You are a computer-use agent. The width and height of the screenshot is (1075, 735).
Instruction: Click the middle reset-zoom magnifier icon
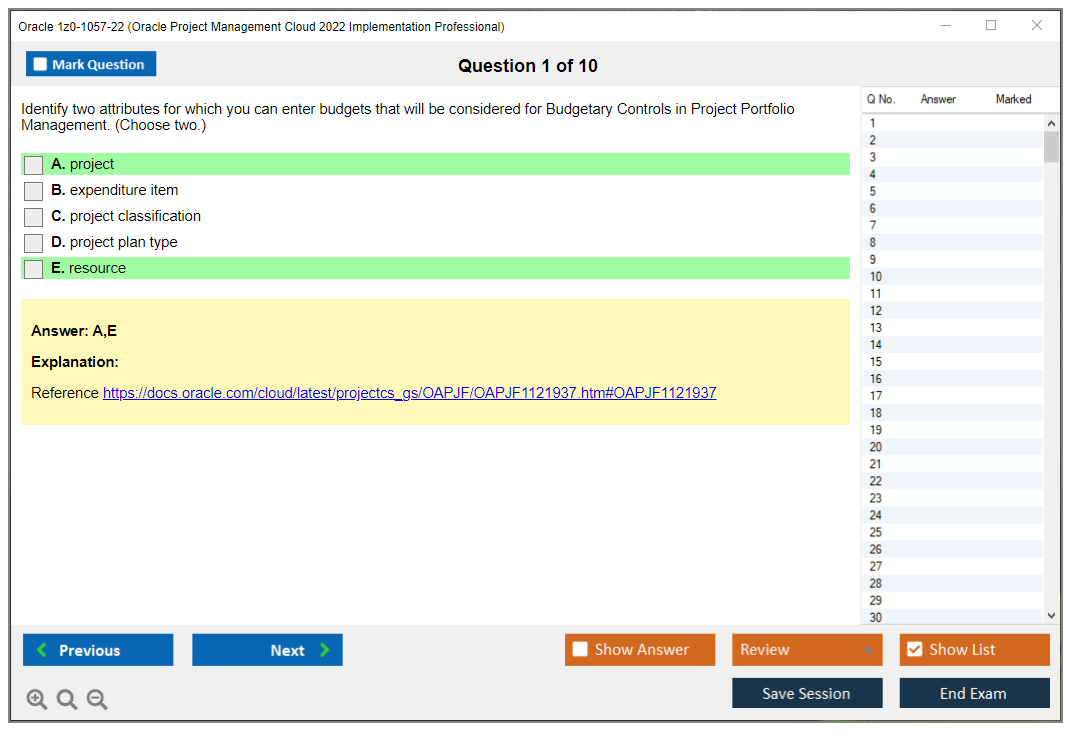[66, 699]
